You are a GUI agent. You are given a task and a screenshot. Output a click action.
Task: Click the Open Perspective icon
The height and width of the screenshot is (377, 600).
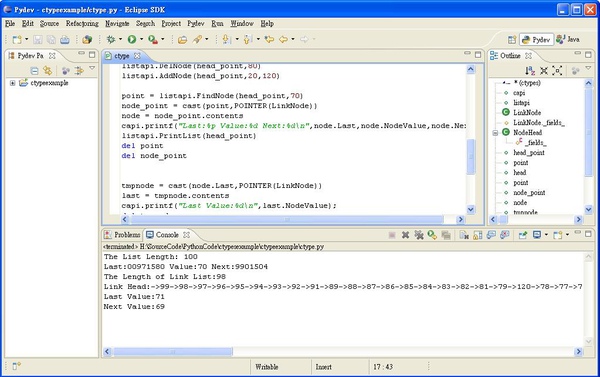click(x=512, y=40)
